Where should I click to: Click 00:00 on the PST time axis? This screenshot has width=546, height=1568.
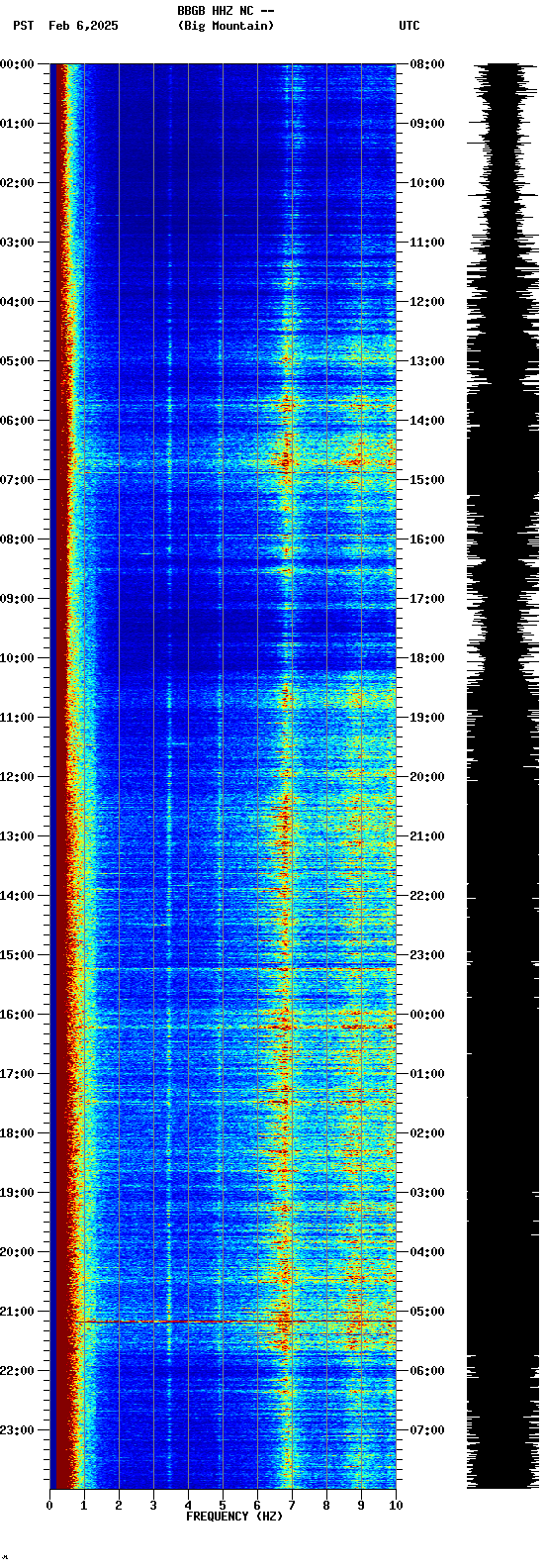point(17,64)
